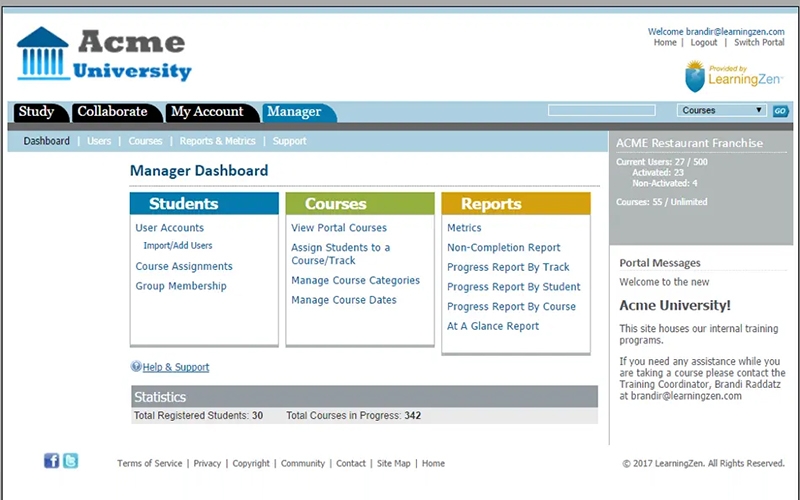The height and width of the screenshot is (500, 800).
Task: Open the Courses search dropdown
Action: point(722,111)
